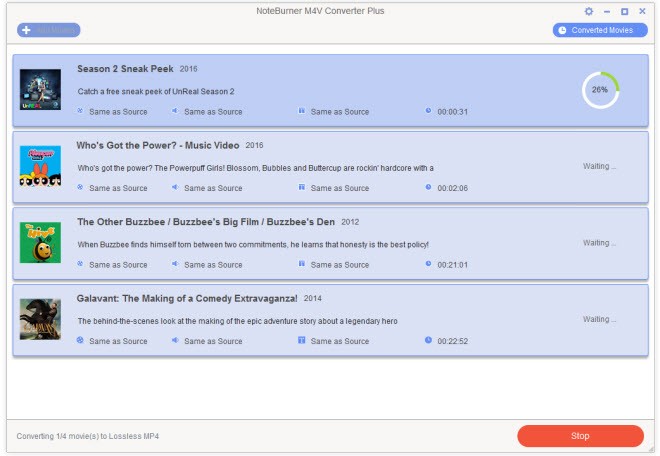Click description about Buzzbee torn between two commitments
This screenshot has width=660, height=456.
[253, 245]
